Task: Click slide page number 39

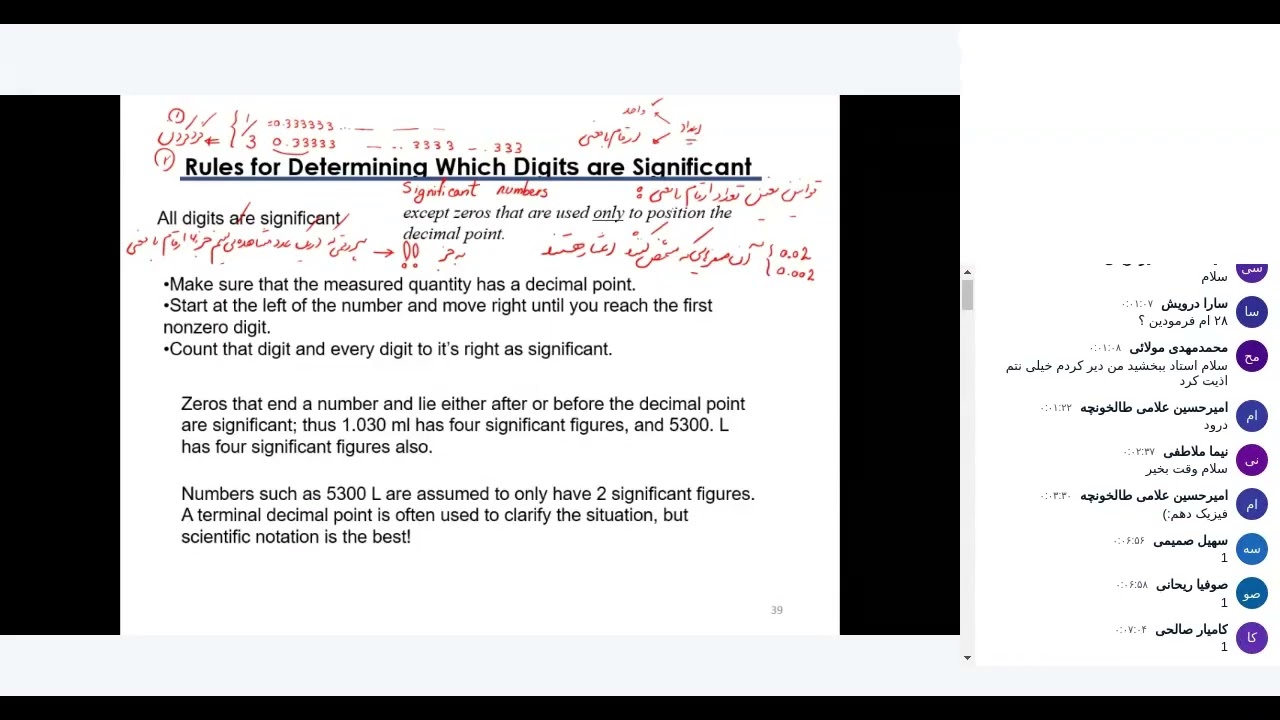Action: pyautogui.click(x=777, y=610)
